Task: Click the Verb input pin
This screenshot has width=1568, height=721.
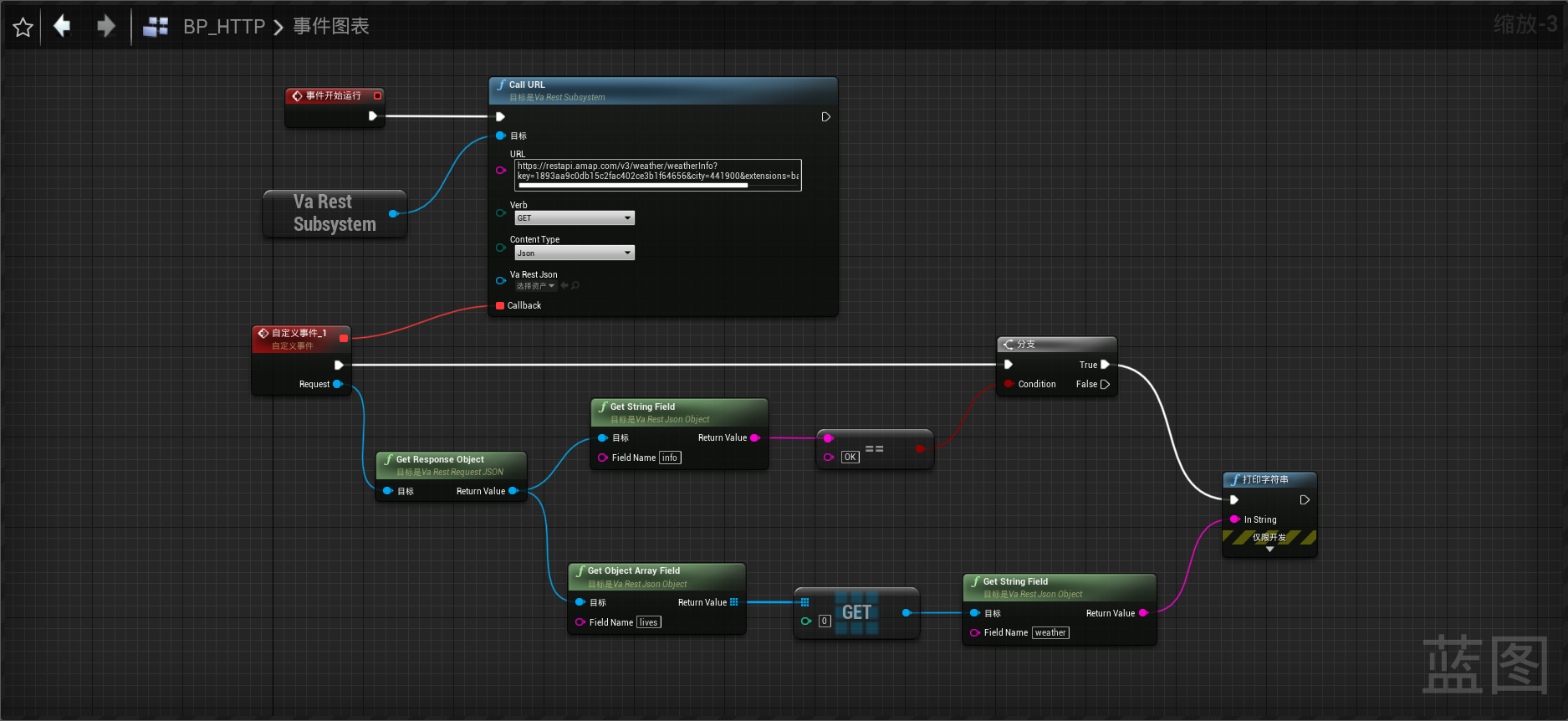Action: point(500,213)
